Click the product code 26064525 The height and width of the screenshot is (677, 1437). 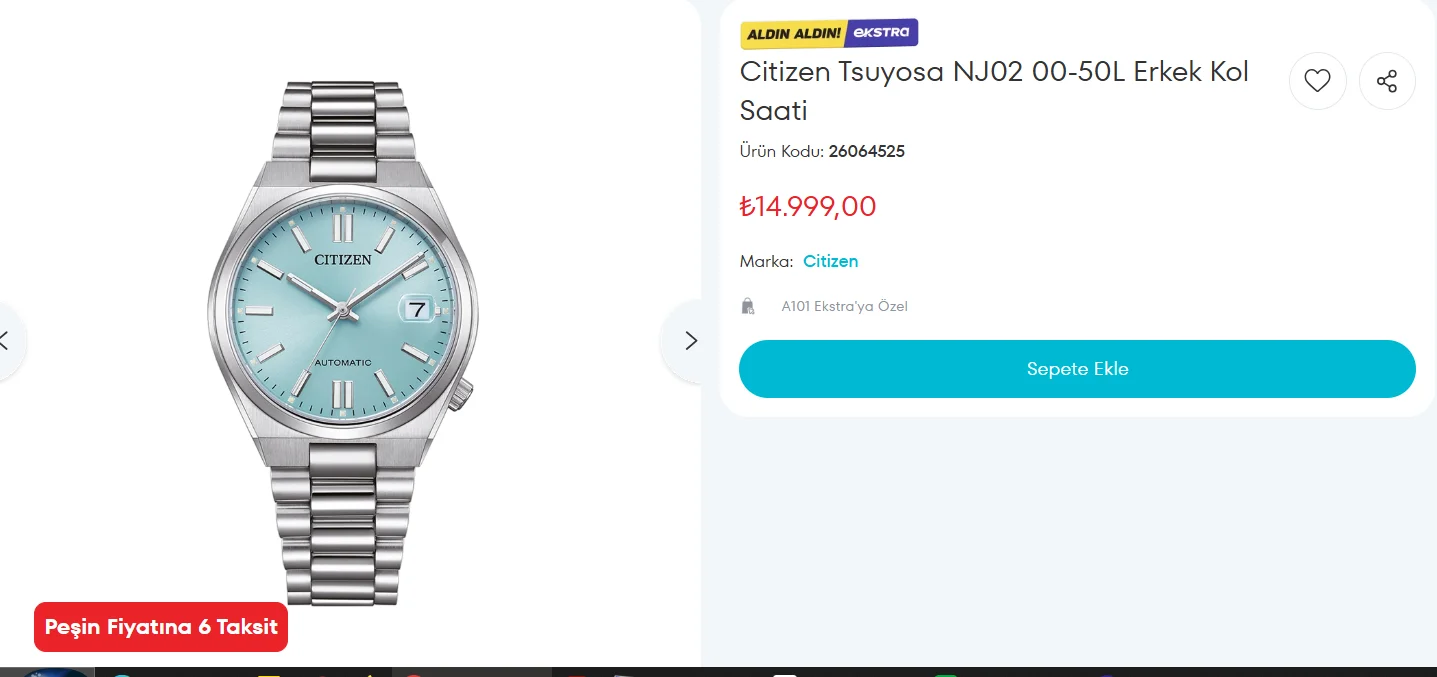(866, 152)
